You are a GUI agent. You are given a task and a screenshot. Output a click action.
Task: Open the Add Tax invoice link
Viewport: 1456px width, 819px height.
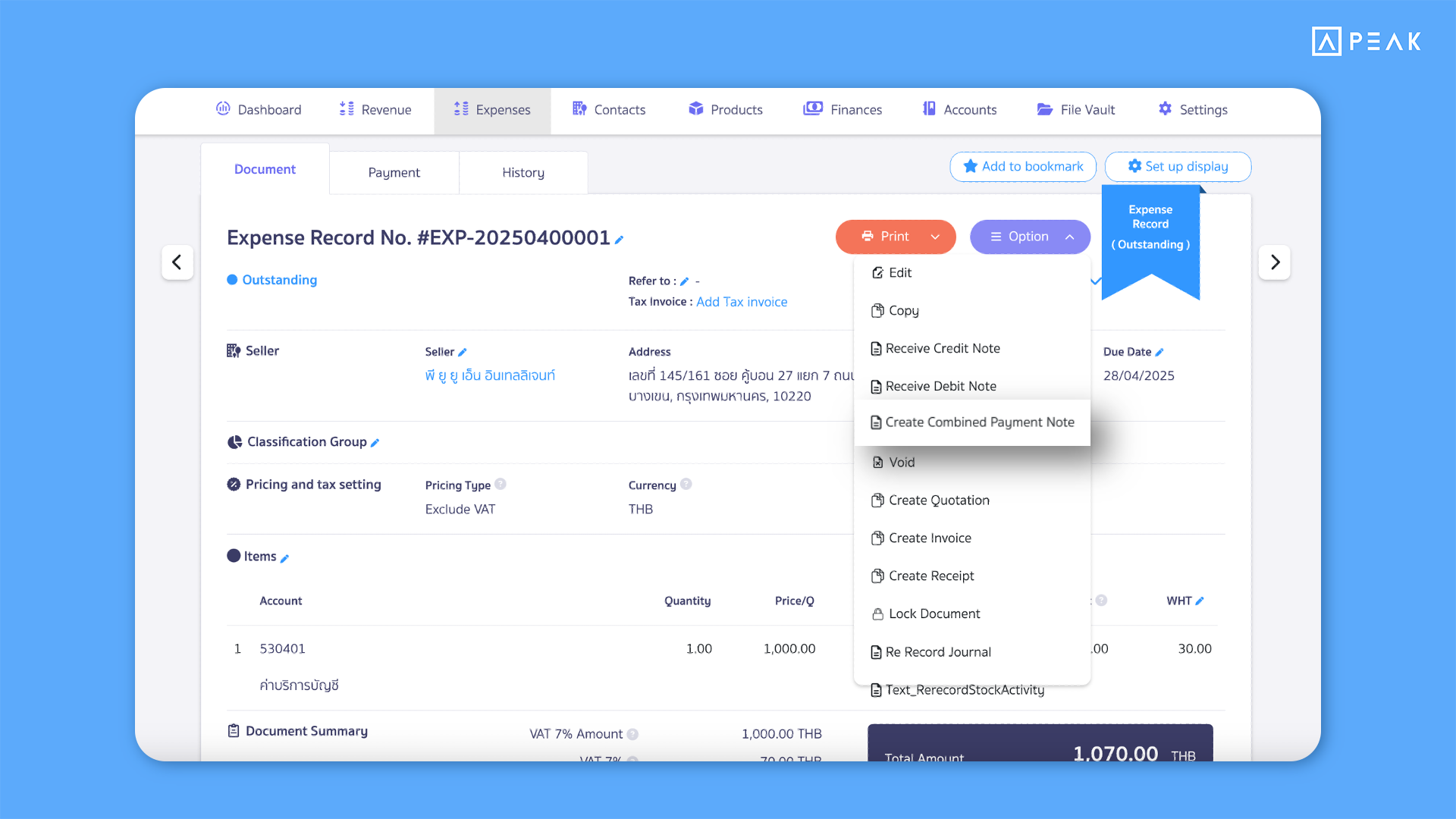click(742, 301)
